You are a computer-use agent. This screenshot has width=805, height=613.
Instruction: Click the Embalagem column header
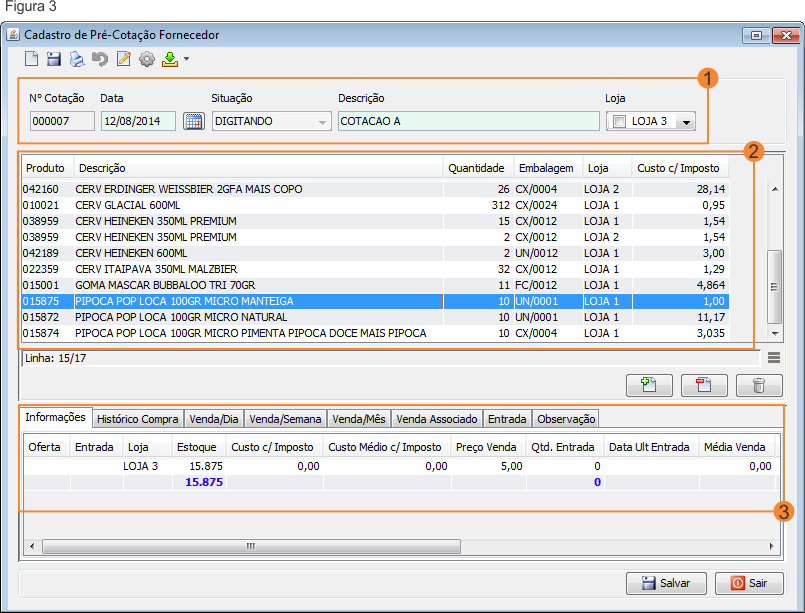547,168
